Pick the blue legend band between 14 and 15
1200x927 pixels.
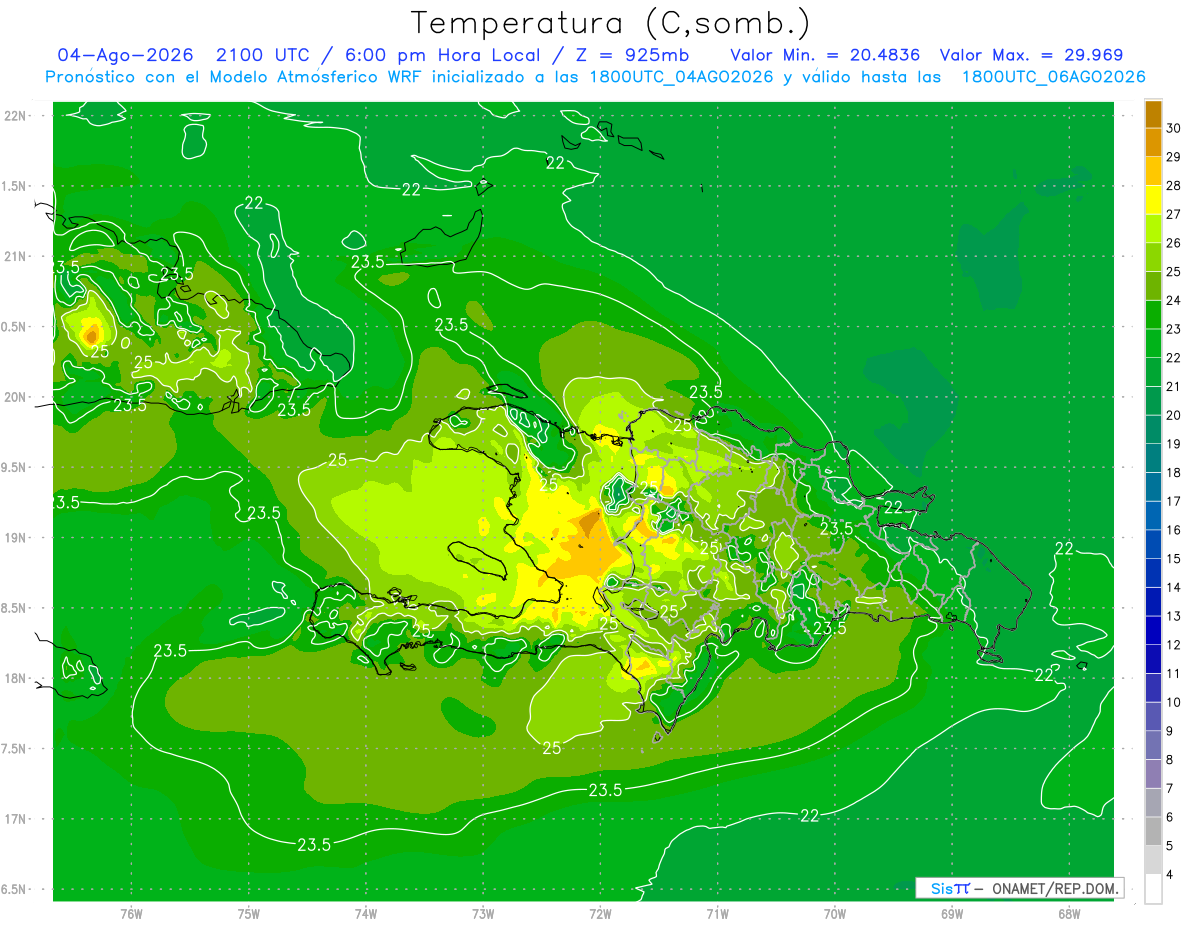1153,573
